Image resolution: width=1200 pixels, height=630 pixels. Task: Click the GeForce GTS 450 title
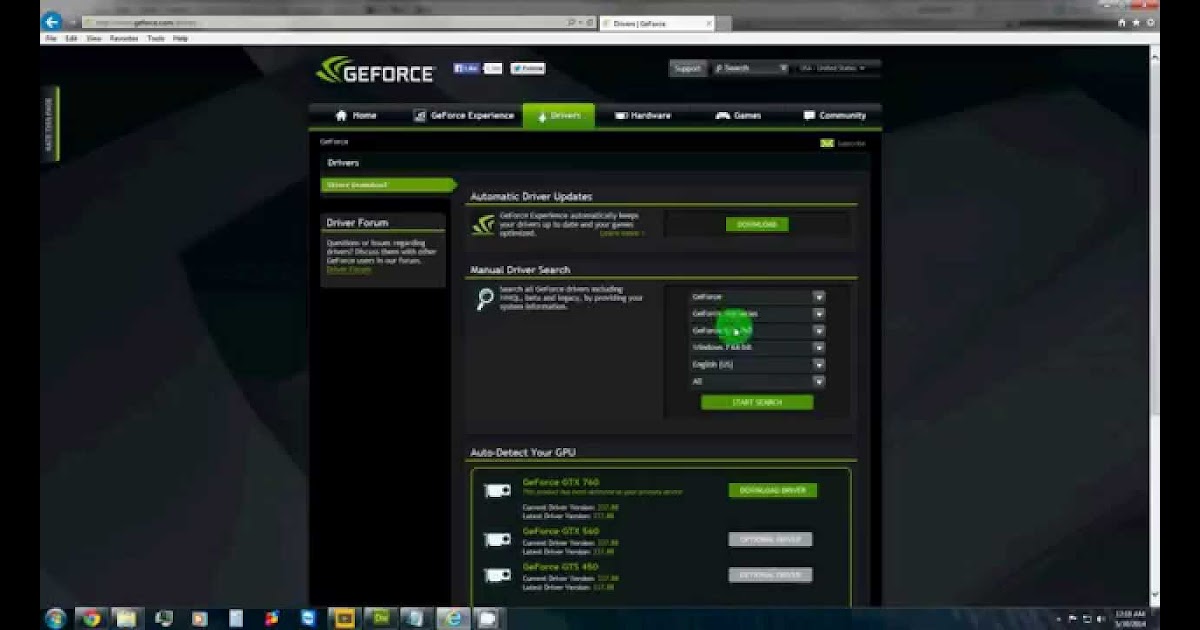560,567
